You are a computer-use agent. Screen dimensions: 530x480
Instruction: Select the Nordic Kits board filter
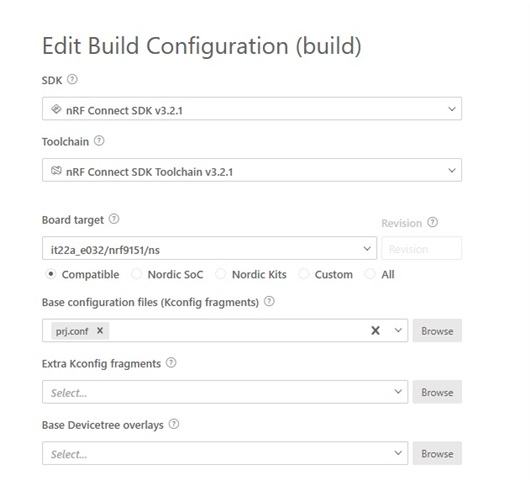point(221,274)
